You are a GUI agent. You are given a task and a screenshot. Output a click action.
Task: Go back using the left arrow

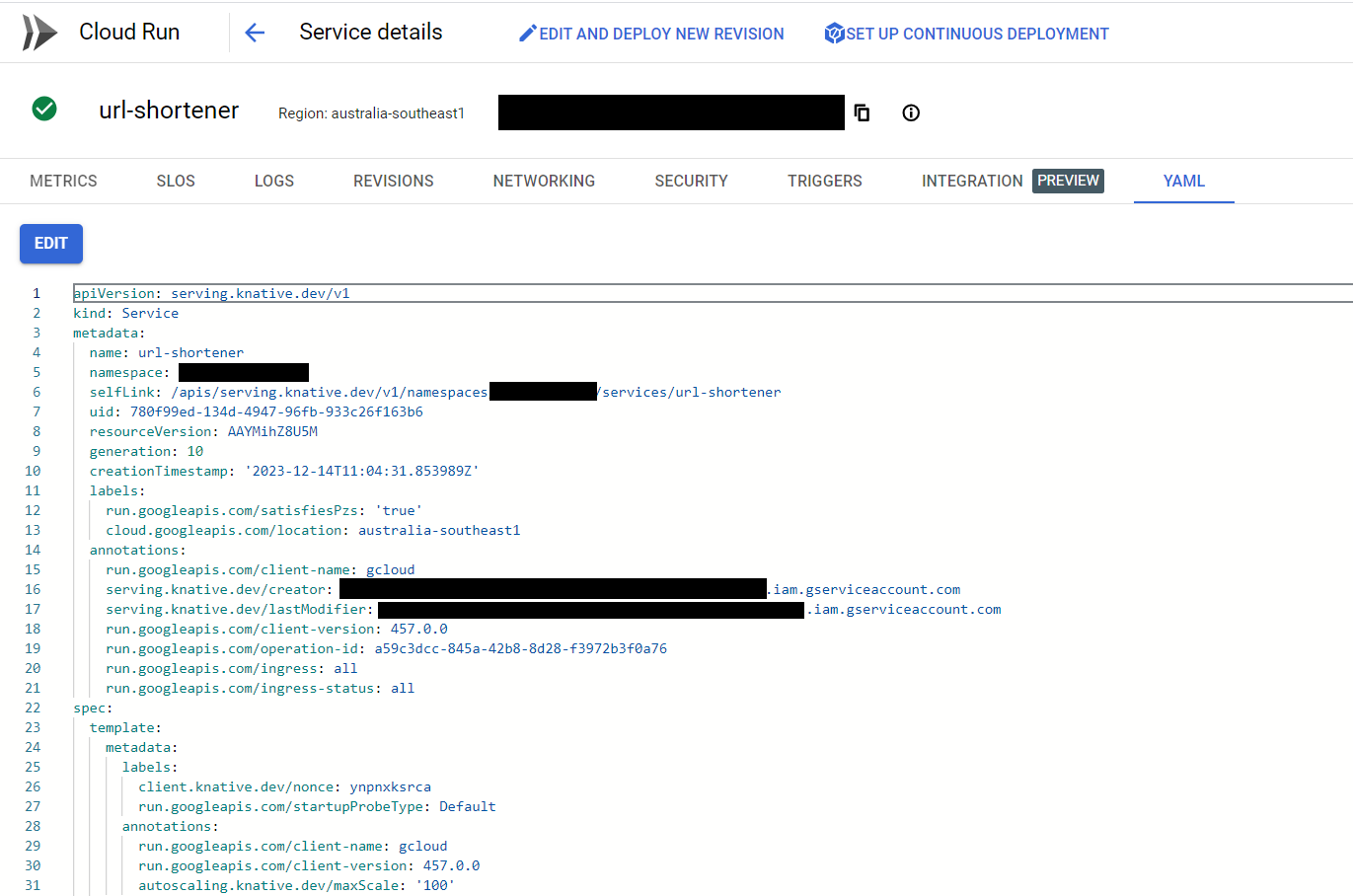[x=255, y=33]
